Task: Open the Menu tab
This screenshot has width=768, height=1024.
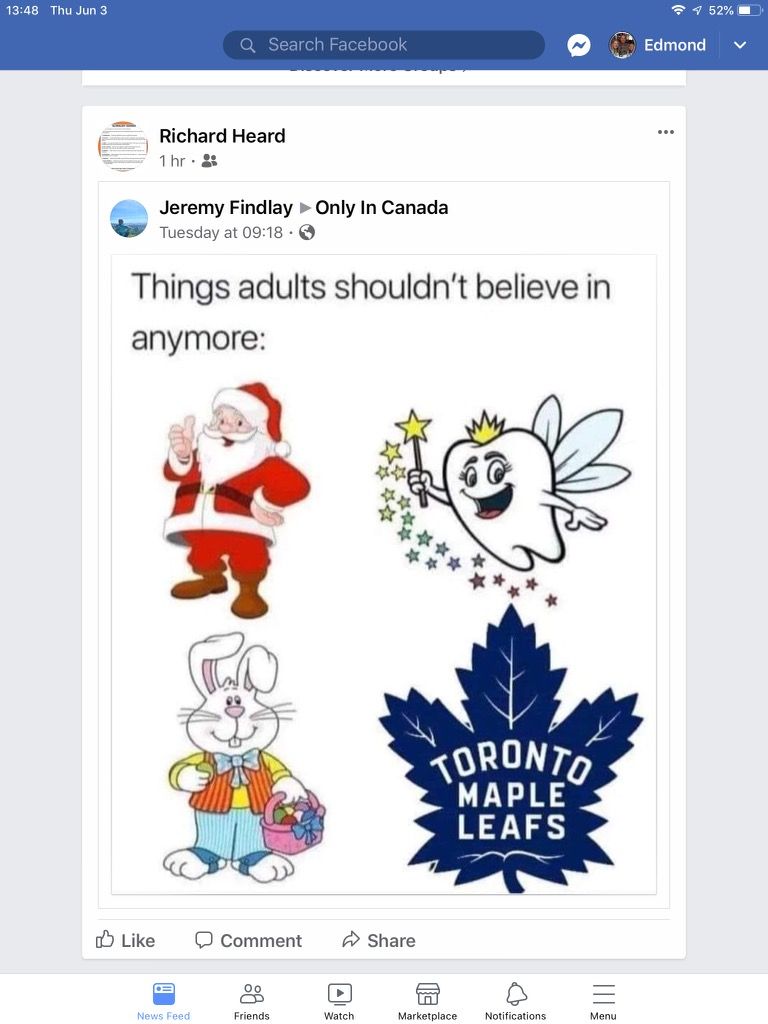Action: pyautogui.click(x=603, y=1000)
